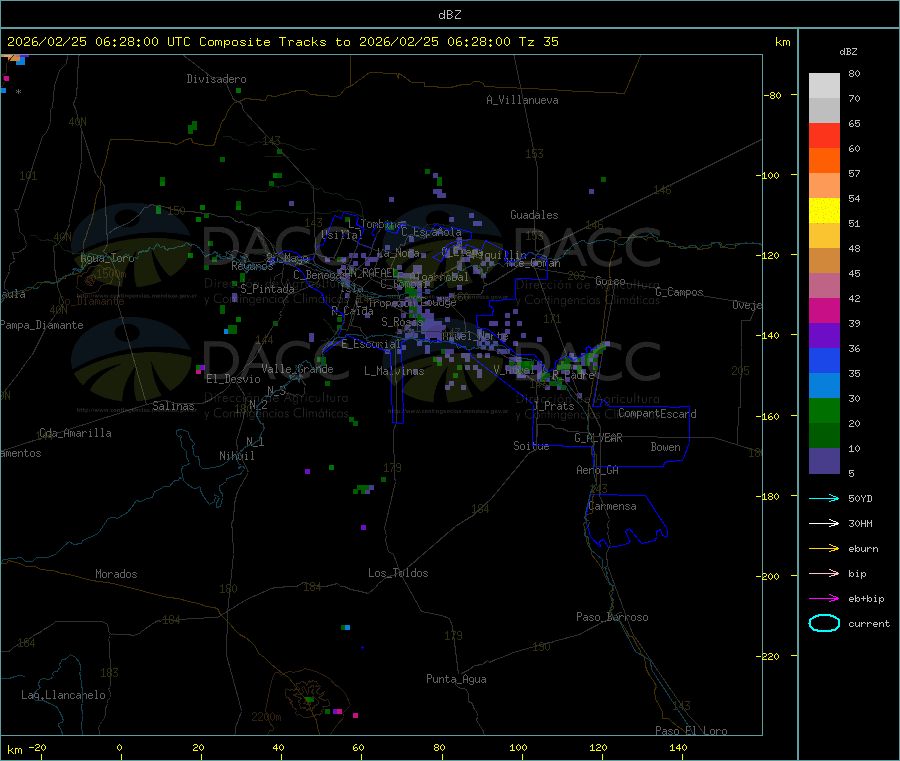900x761 pixels.
Task: Click the Cda_Amarilla map label
Action: [75, 433]
